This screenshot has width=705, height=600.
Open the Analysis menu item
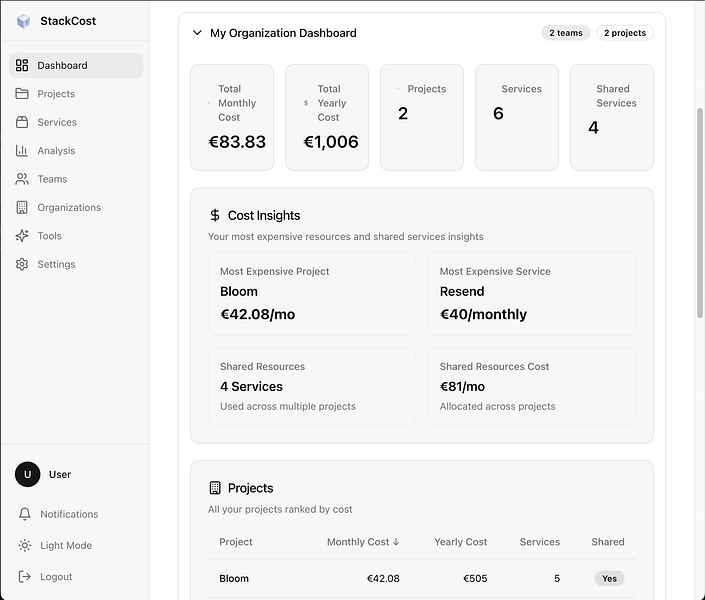click(56, 151)
